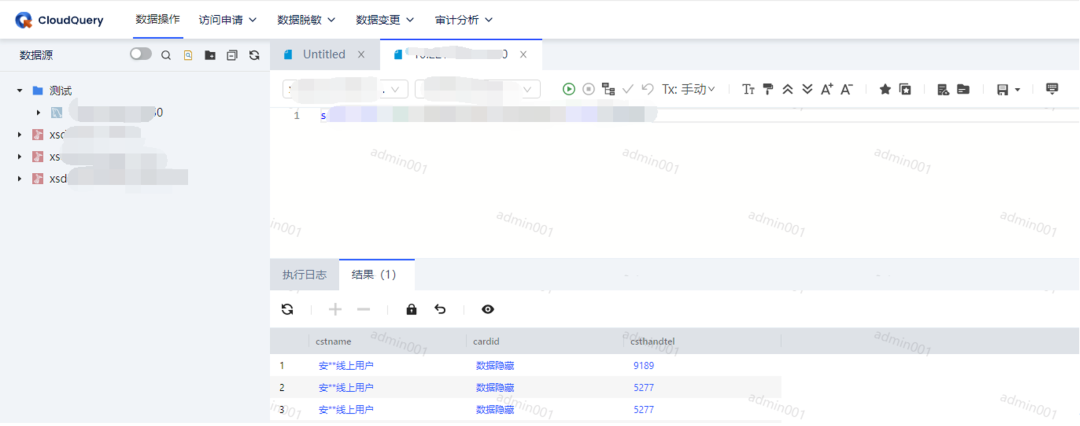Expand the connection node under 测试

pyautogui.click(x=39, y=112)
